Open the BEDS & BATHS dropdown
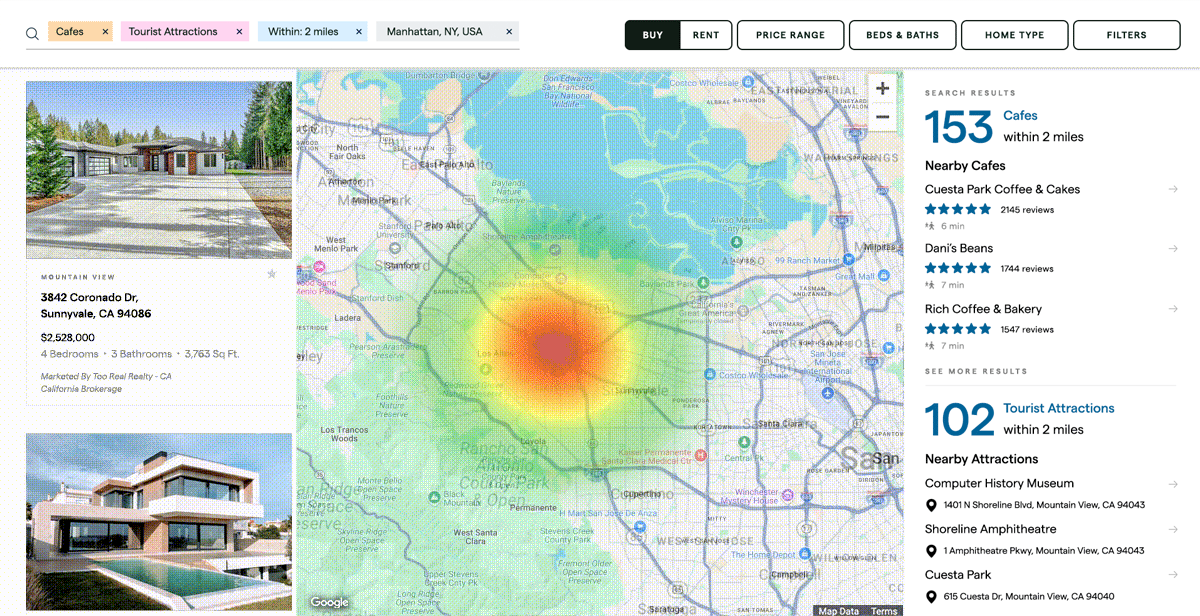Image resolution: width=1200 pixels, height=616 pixels. [903, 35]
